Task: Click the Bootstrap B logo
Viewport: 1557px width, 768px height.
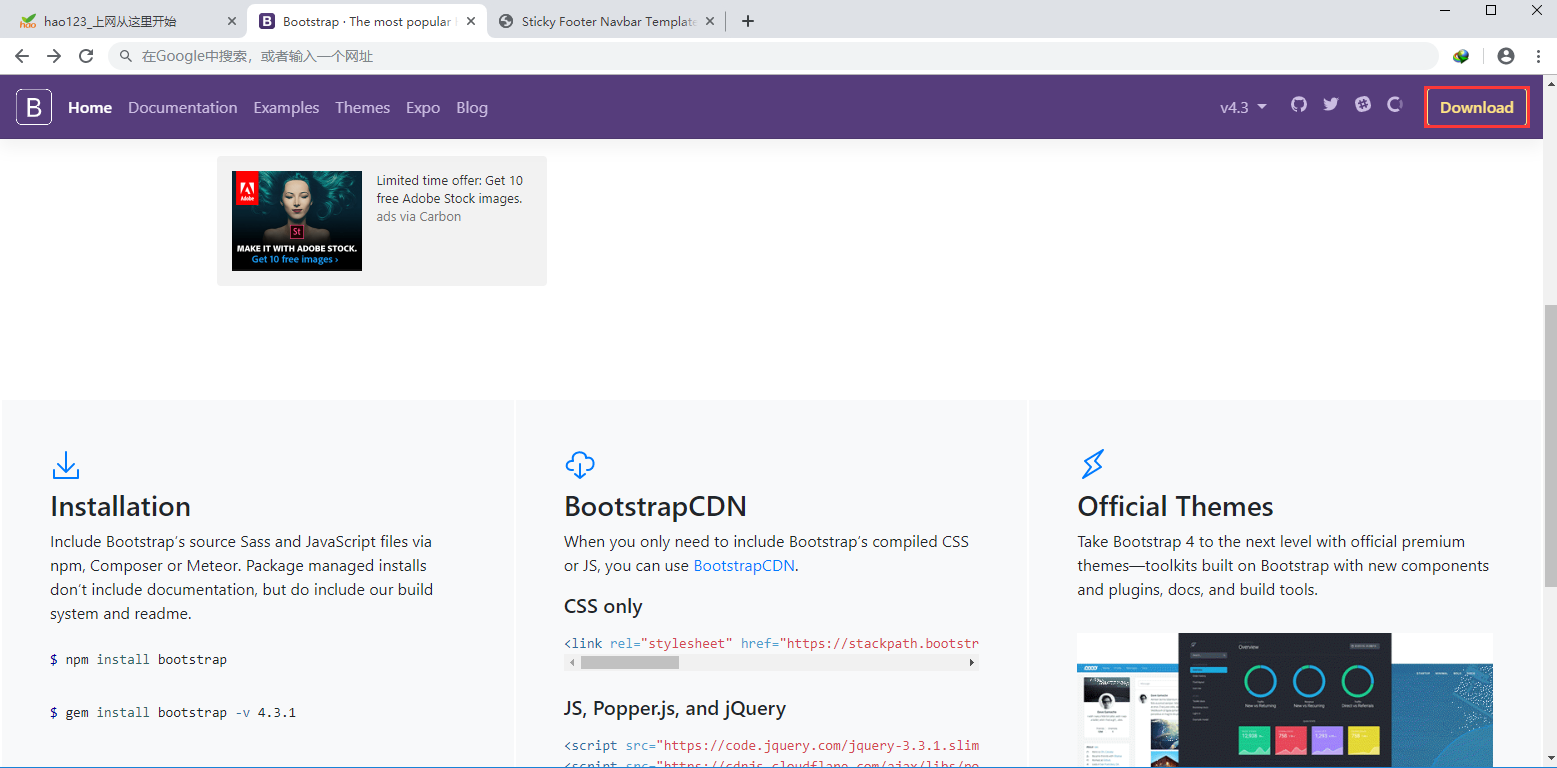Action: [x=34, y=107]
